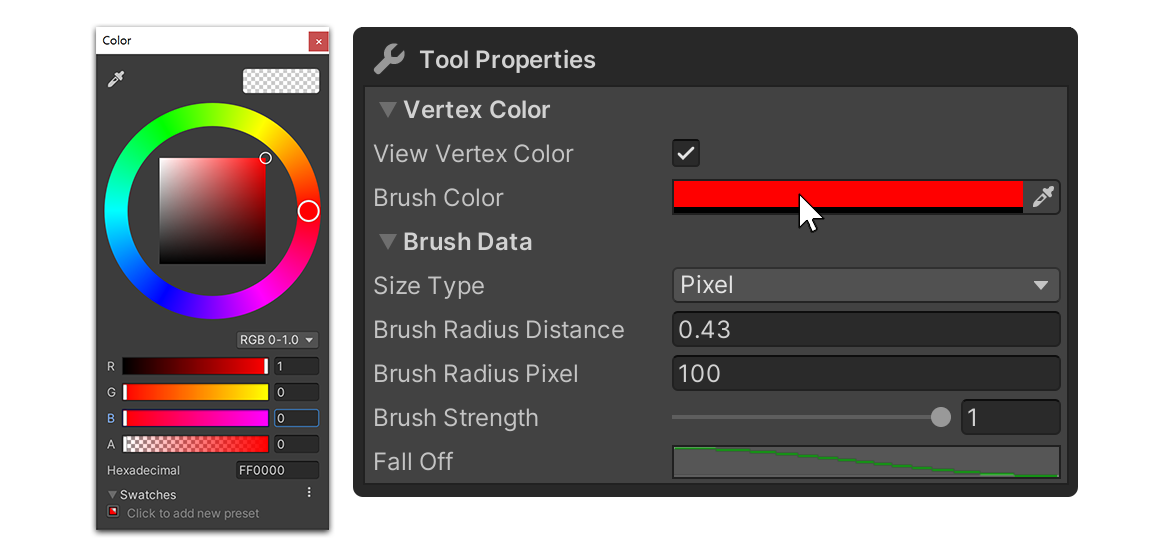This screenshot has width=1174, height=560.
Task: Click the 'Click to add new preset' text
Action: [x=193, y=513]
